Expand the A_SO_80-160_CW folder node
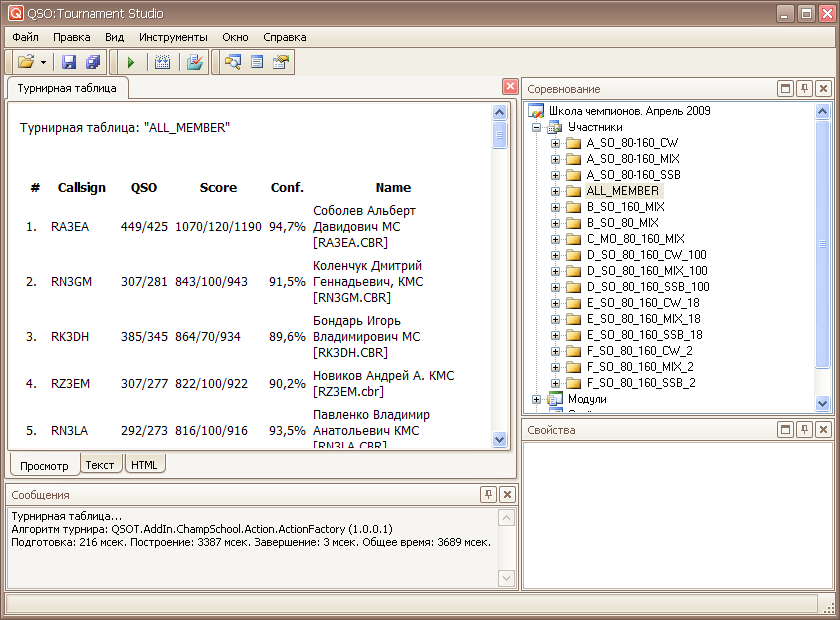This screenshot has width=840, height=620. (x=556, y=143)
